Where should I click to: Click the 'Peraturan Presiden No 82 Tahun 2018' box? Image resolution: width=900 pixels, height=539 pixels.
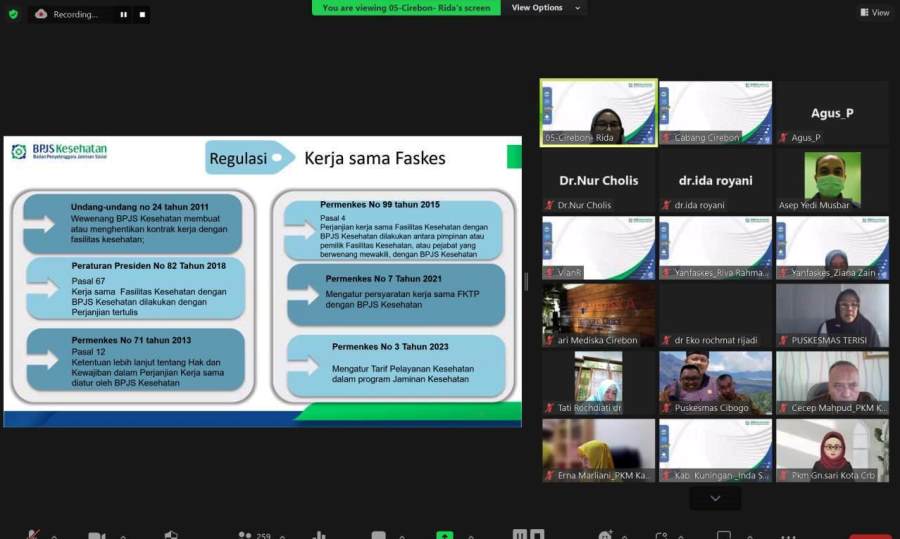pyautogui.click(x=135, y=289)
